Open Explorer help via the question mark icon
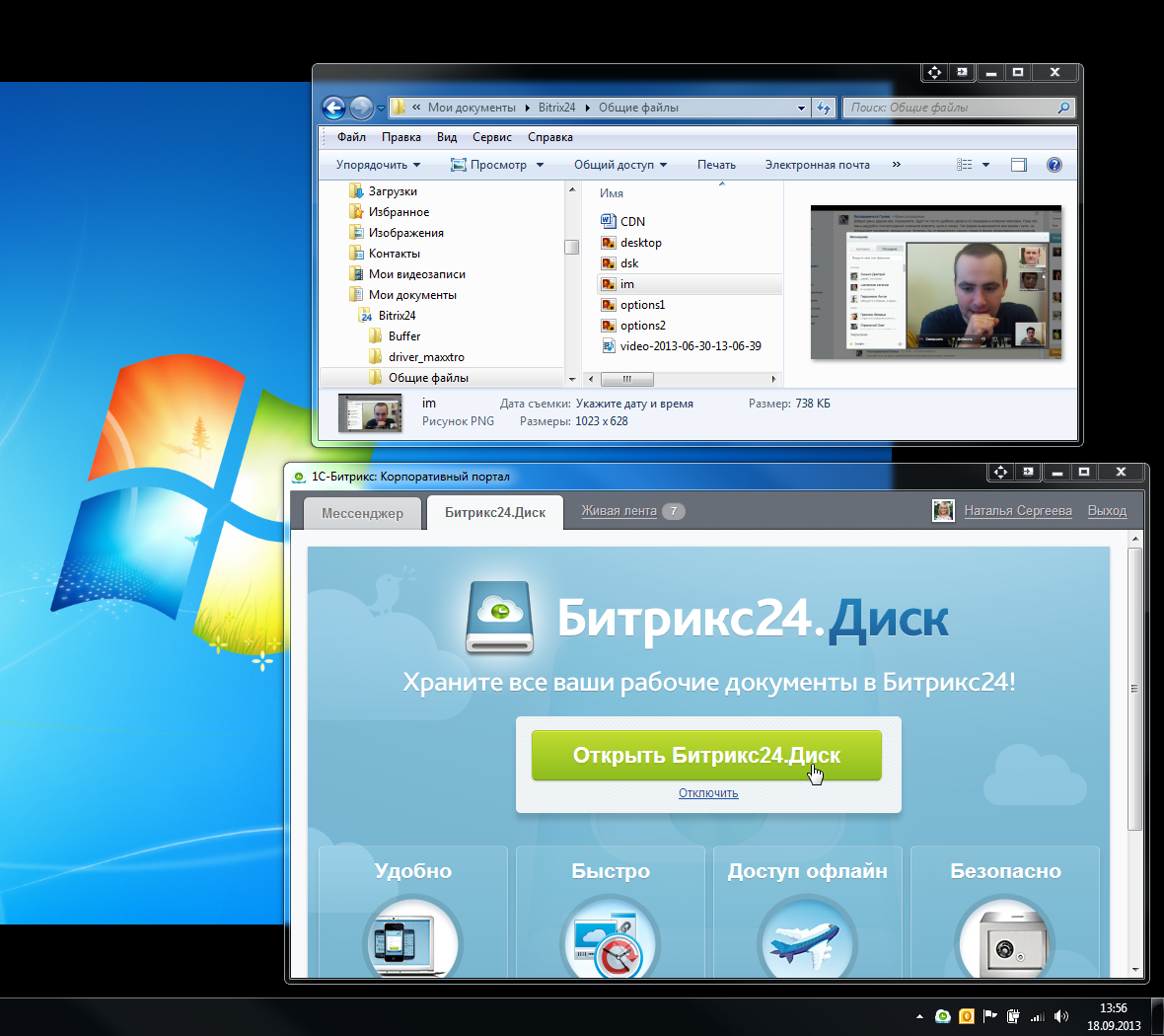The image size is (1164, 1036). [1055, 165]
